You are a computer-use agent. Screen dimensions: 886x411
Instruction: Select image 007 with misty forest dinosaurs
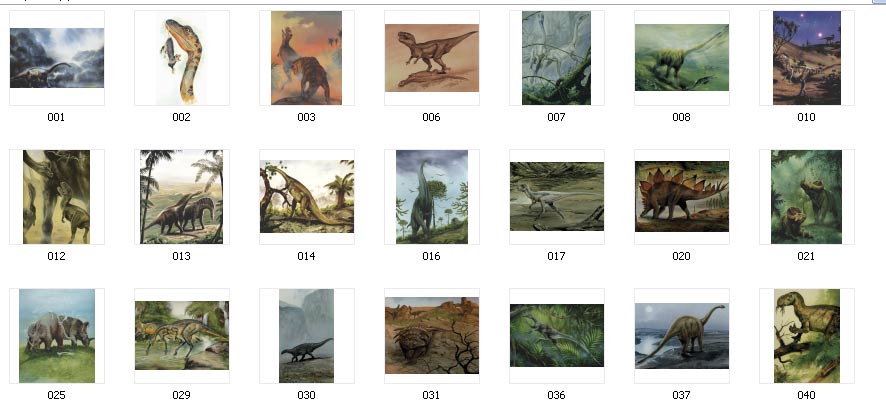pos(557,58)
